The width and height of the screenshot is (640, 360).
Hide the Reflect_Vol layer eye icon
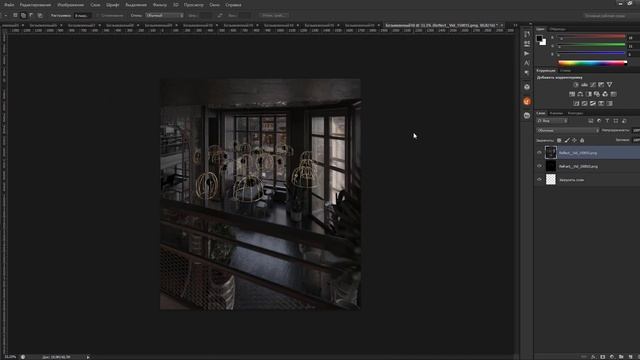click(539, 153)
